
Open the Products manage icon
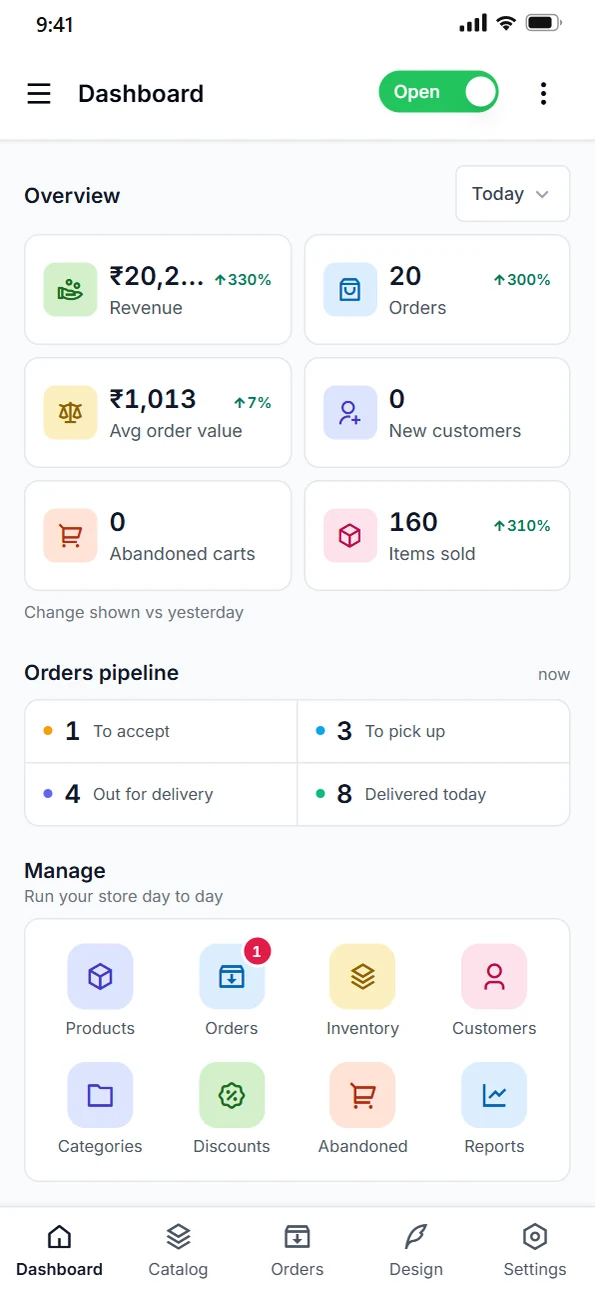pyautogui.click(x=100, y=977)
